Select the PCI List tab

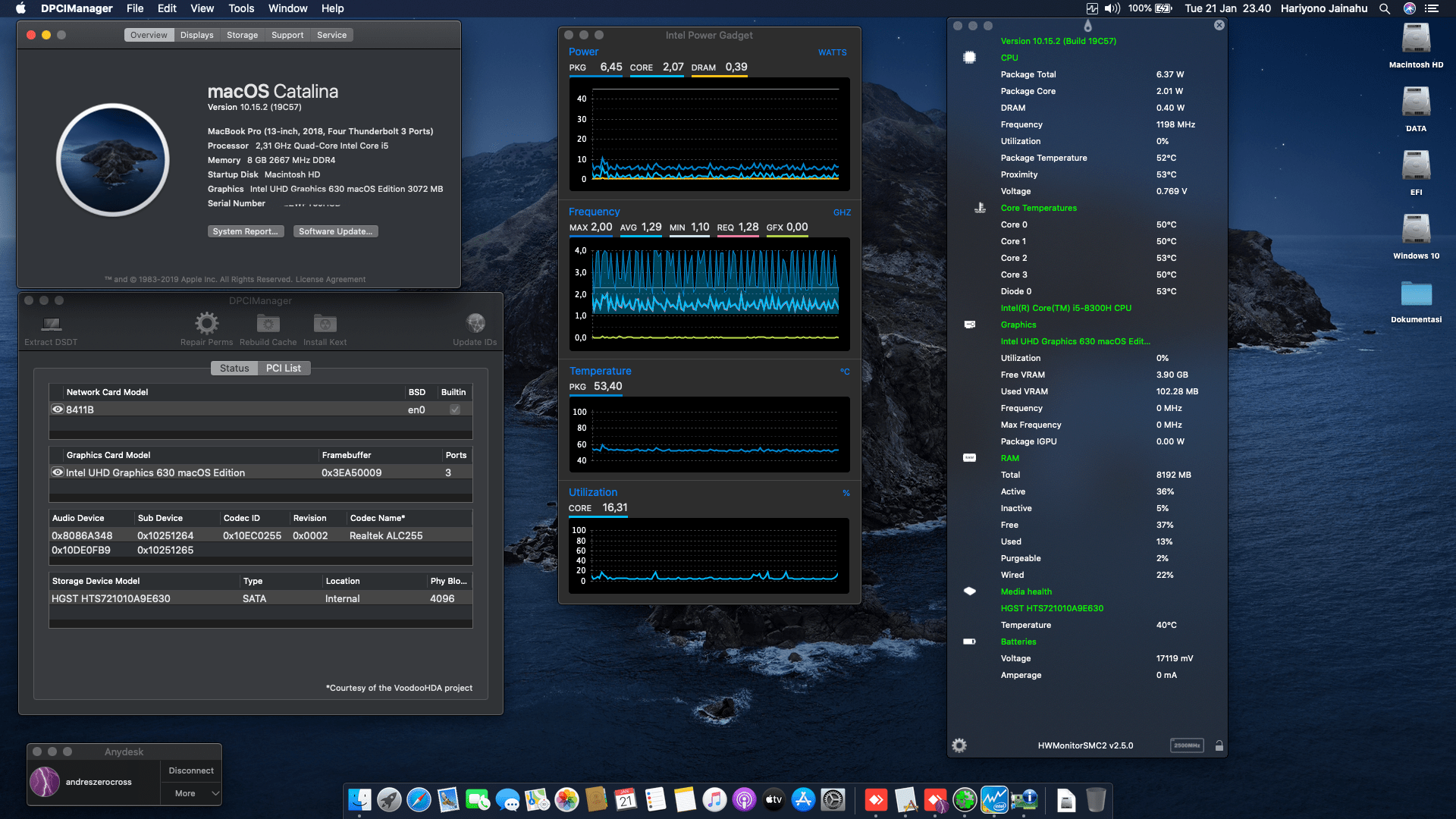click(284, 368)
